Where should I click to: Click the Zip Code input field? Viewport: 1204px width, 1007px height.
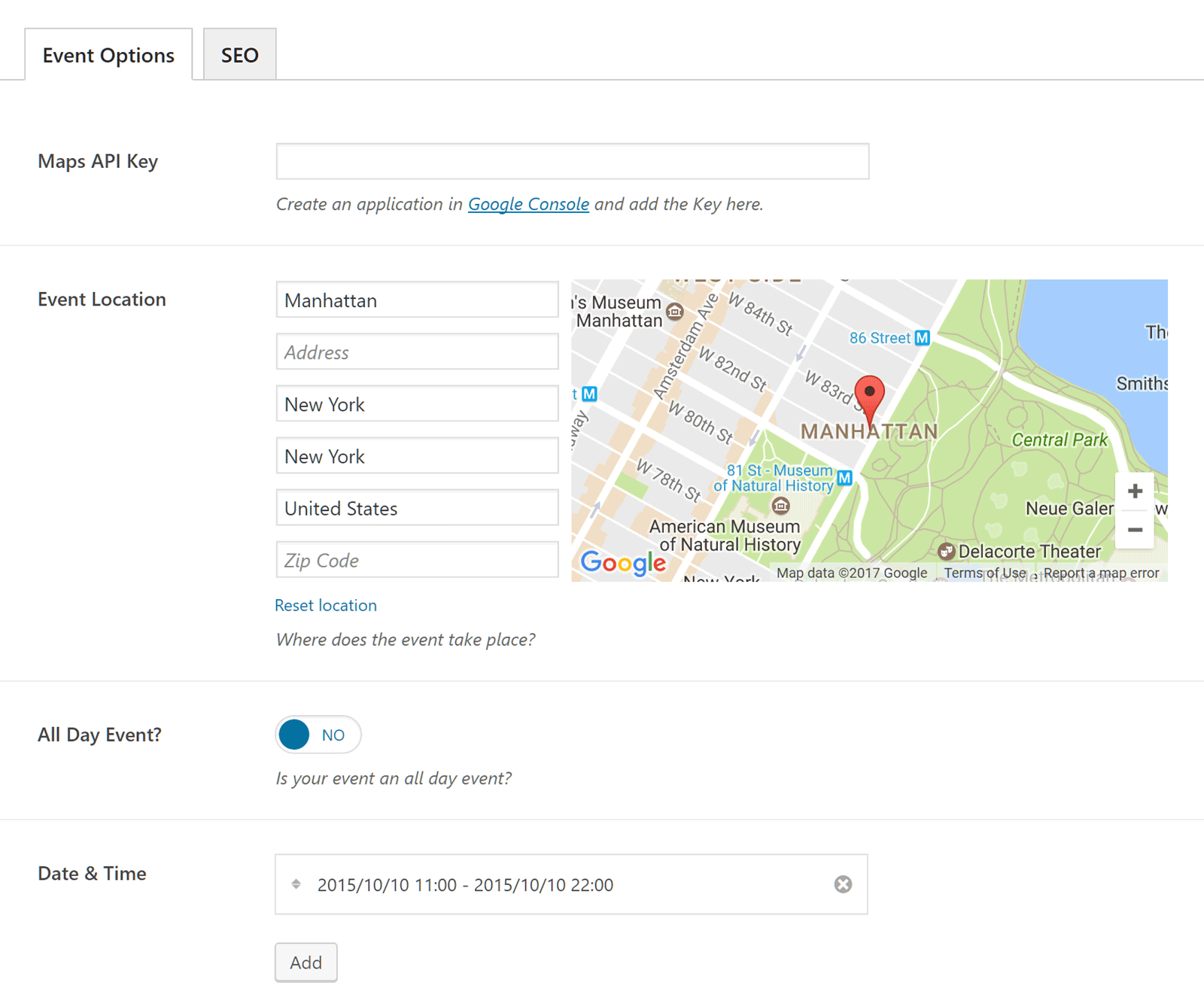coord(417,560)
